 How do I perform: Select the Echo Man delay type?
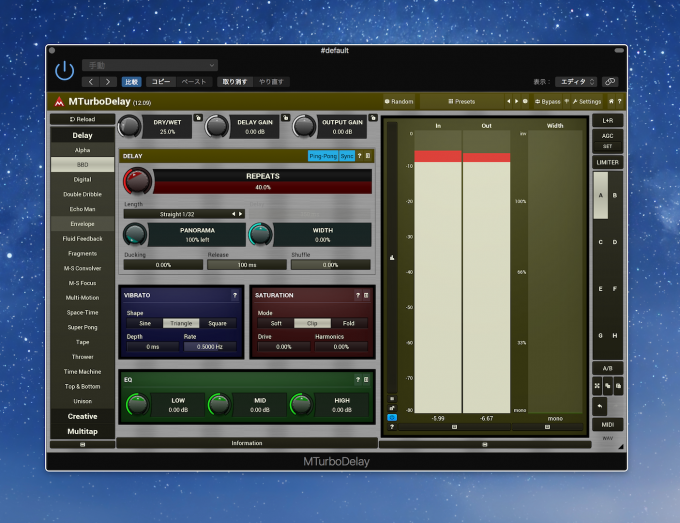pos(82,209)
